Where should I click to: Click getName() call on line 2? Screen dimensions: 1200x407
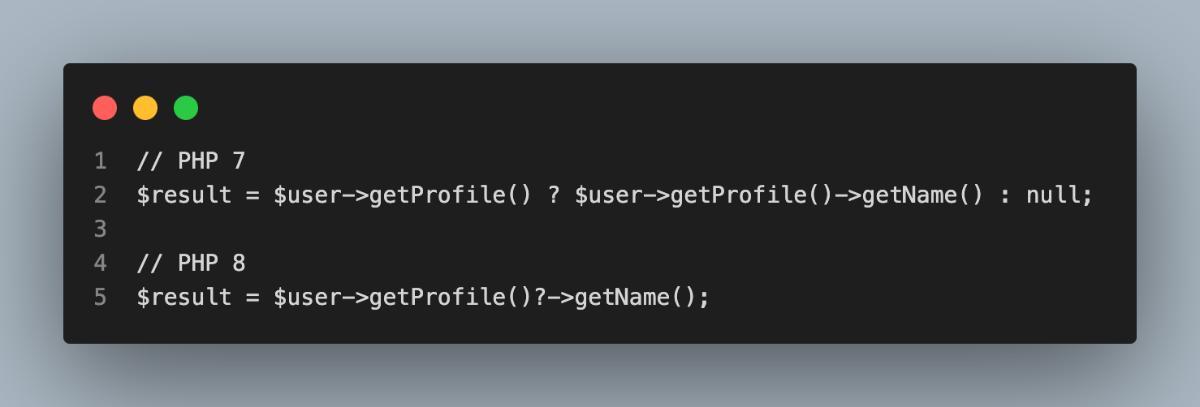coord(935,195)
